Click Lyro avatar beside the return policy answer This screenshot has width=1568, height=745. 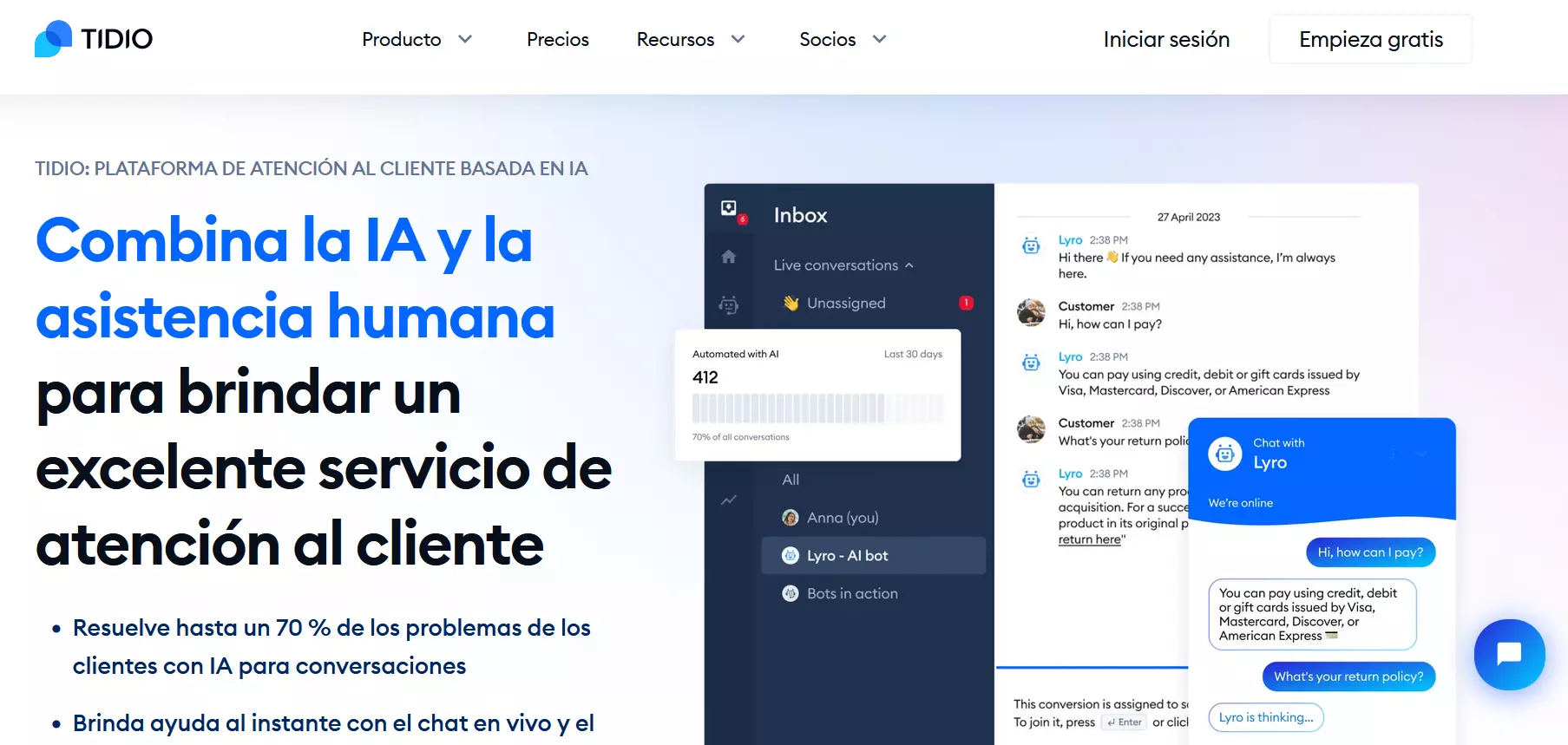click(x=1031, y=479)
